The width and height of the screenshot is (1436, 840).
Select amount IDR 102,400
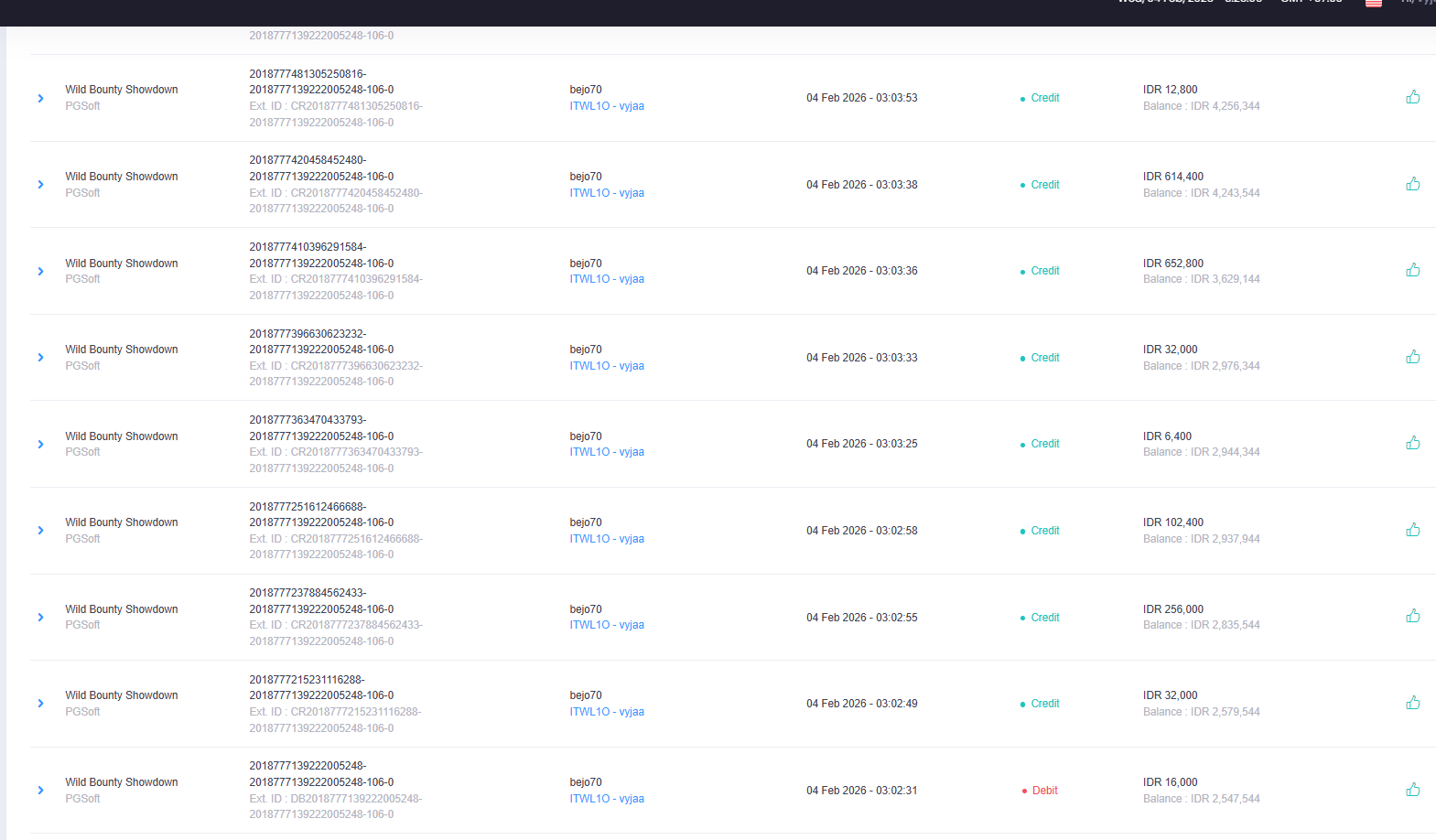1173,522
